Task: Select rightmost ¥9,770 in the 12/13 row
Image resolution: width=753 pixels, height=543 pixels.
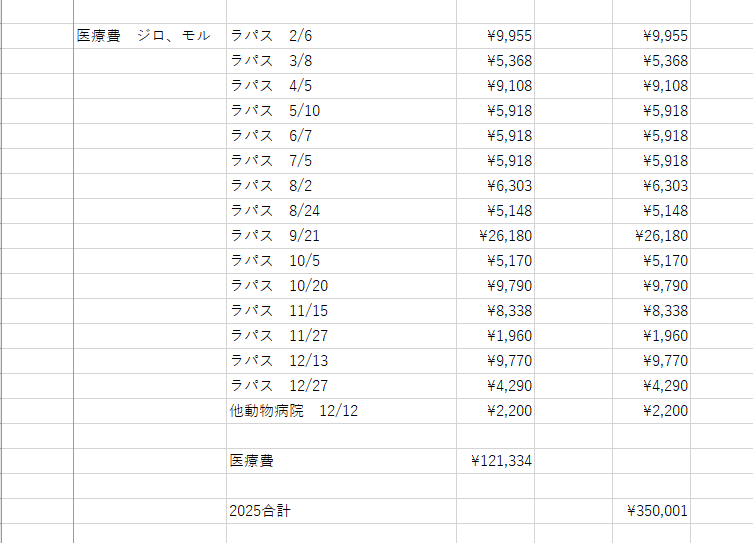Action: (651, 361)
